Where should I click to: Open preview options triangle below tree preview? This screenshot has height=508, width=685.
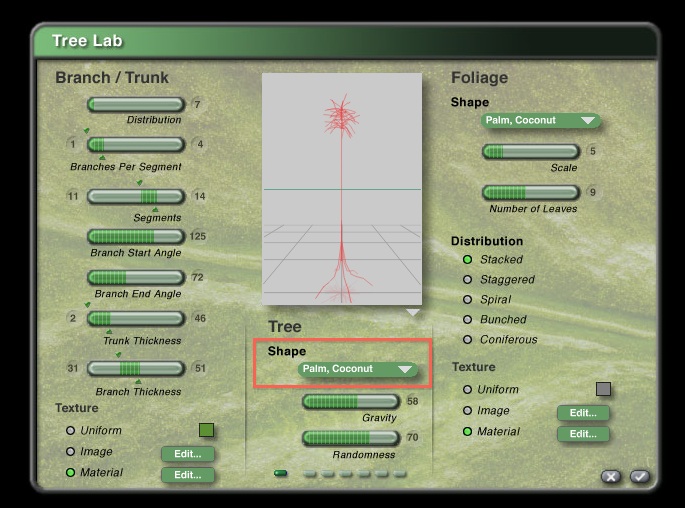(x=412, y=312)
